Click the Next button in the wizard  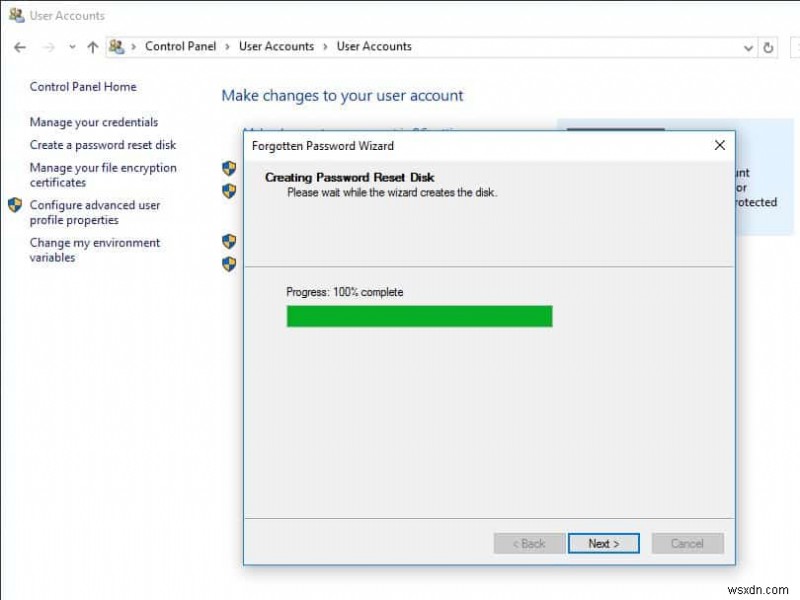[x=604, y=543]
